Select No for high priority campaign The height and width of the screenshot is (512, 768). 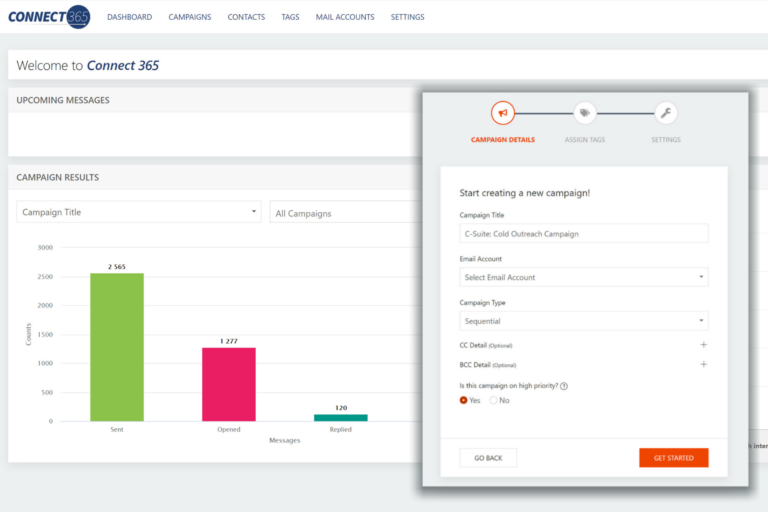pos(494,400)
